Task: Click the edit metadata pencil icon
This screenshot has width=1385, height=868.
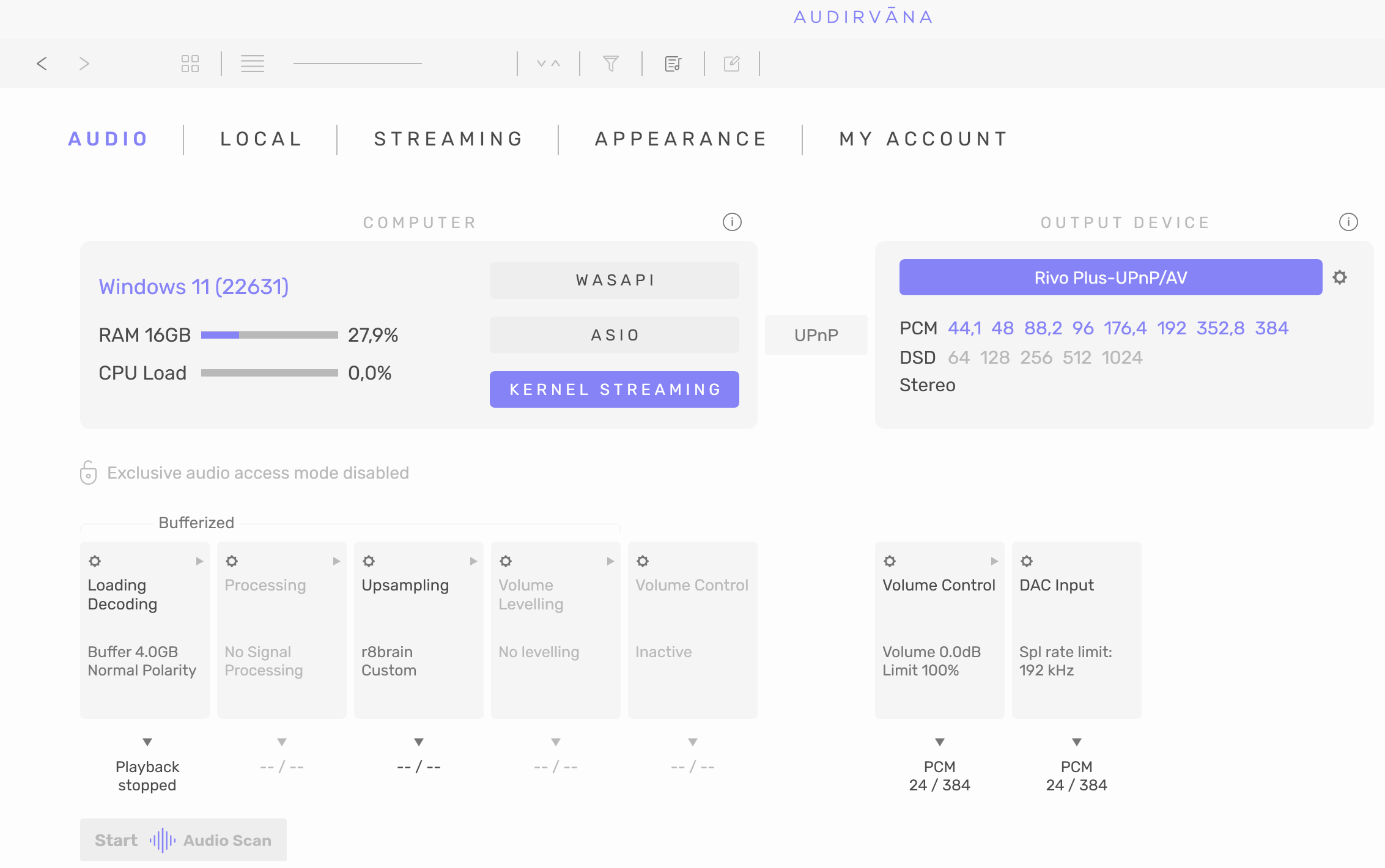Action: click(731, 64)
